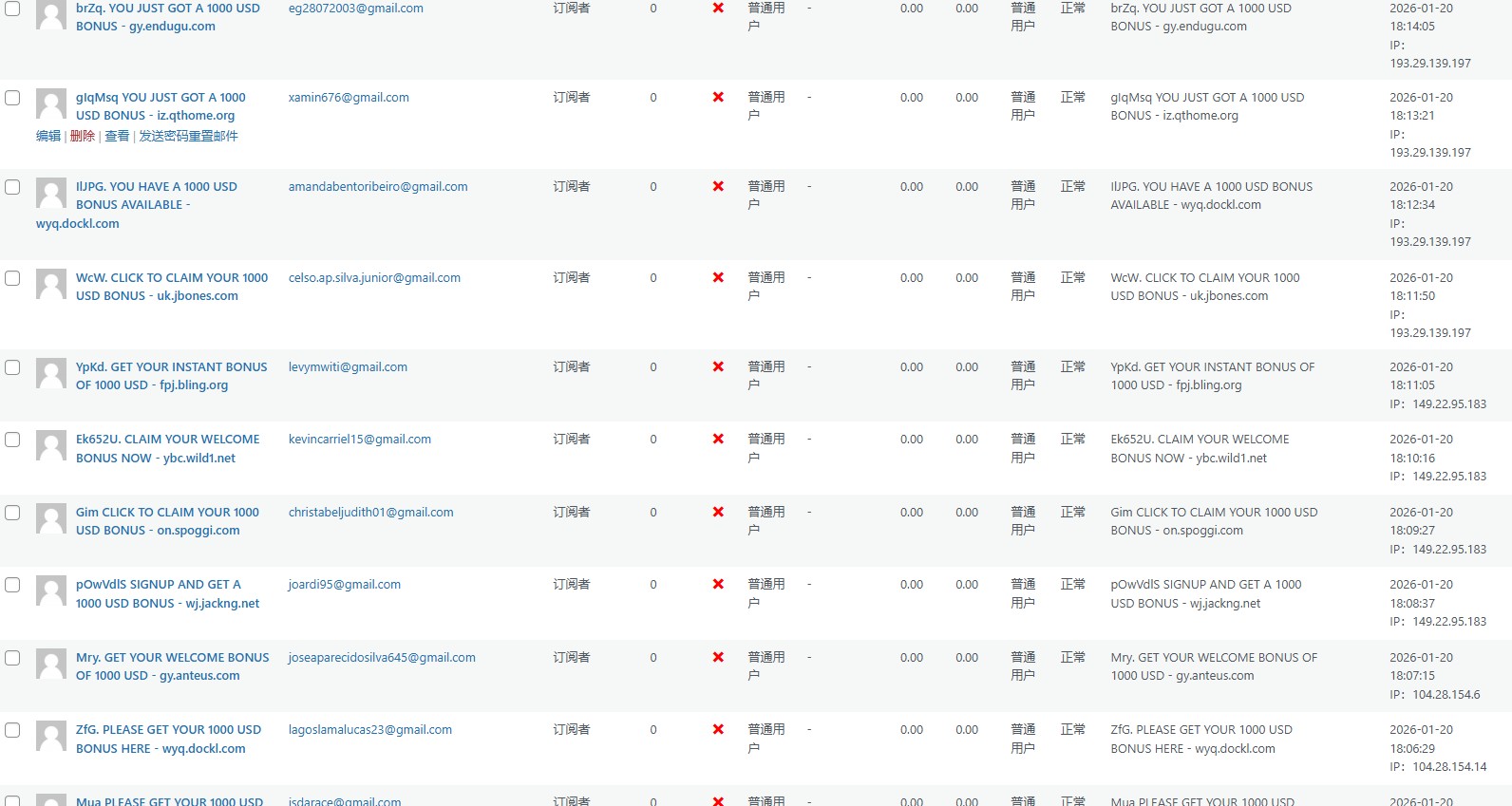Click 编辑 edit link under glqMsq user
This screenshot has height=806, width=1512.
48,136
